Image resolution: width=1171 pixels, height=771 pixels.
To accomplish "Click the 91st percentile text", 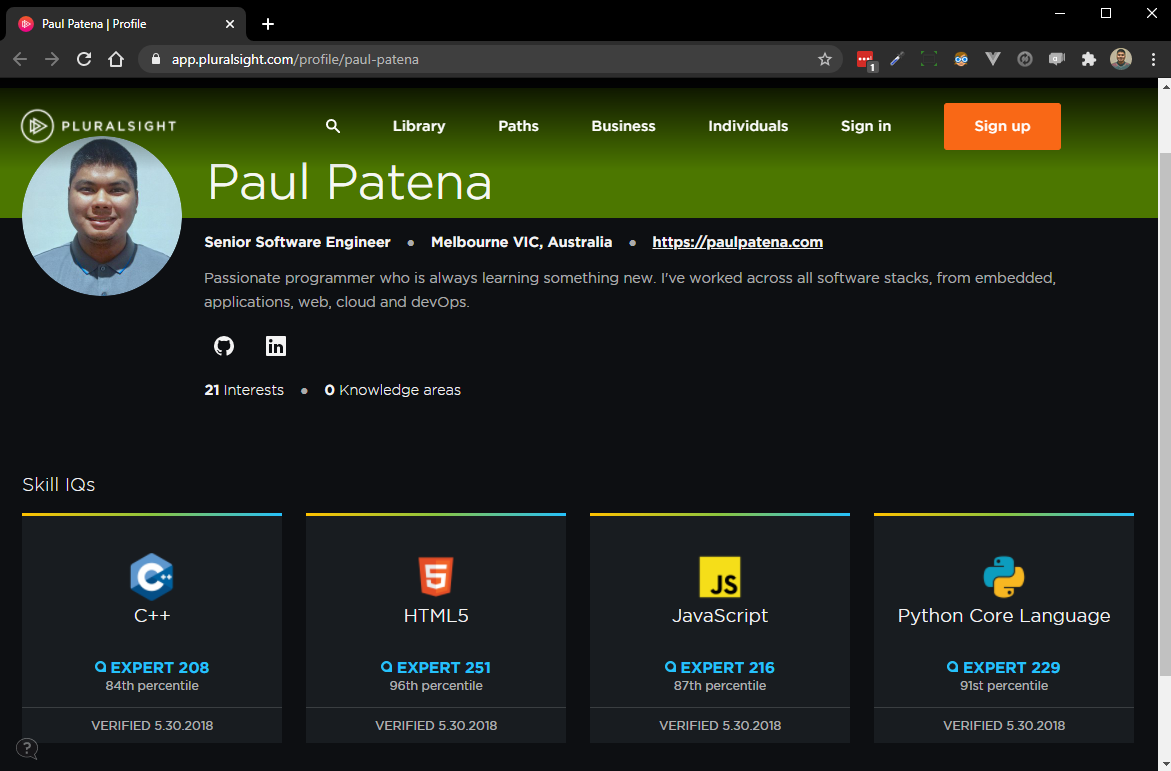I will (1004, 686).
